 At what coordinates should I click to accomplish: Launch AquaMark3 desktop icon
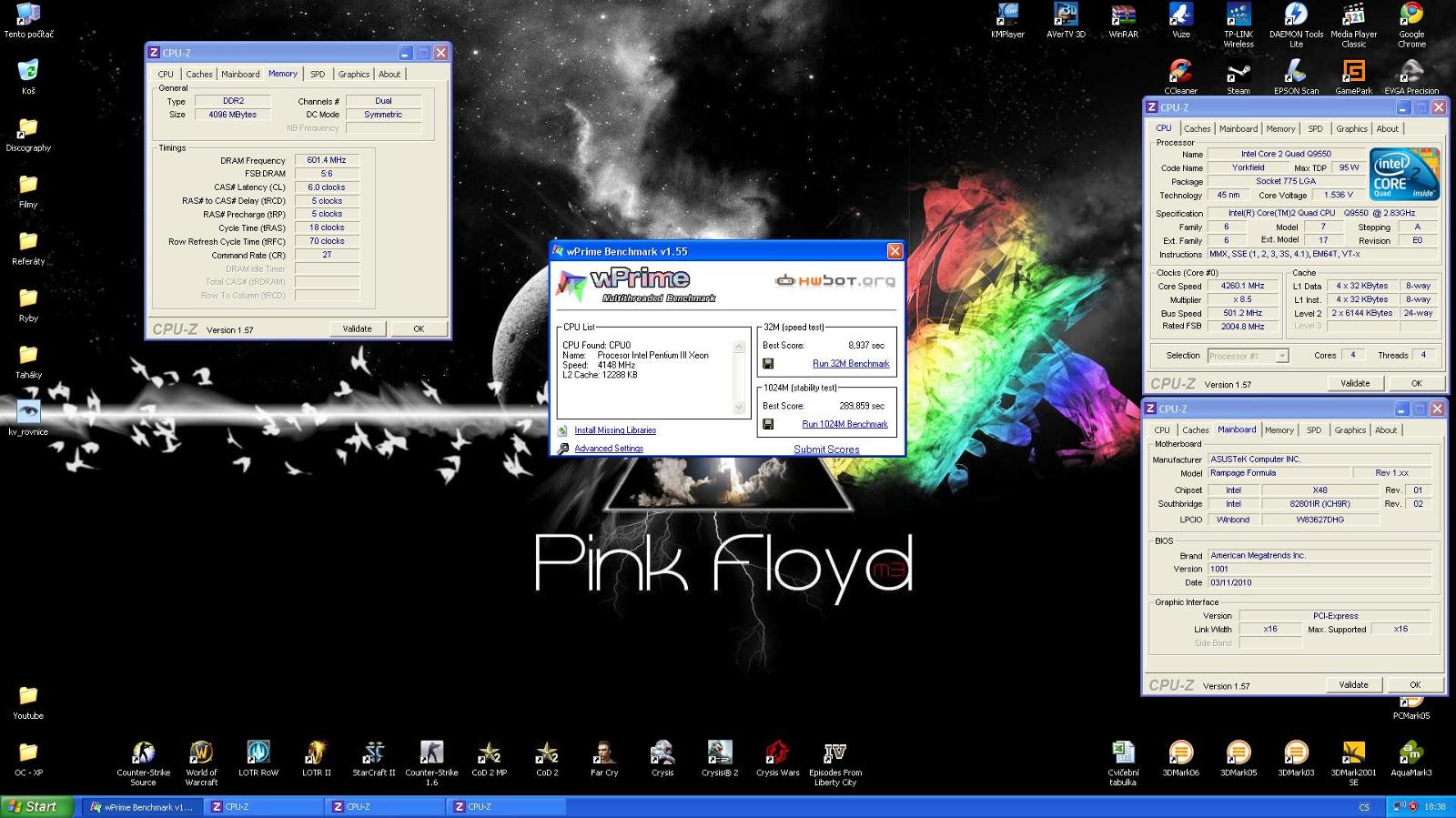tap(1411, 759)
